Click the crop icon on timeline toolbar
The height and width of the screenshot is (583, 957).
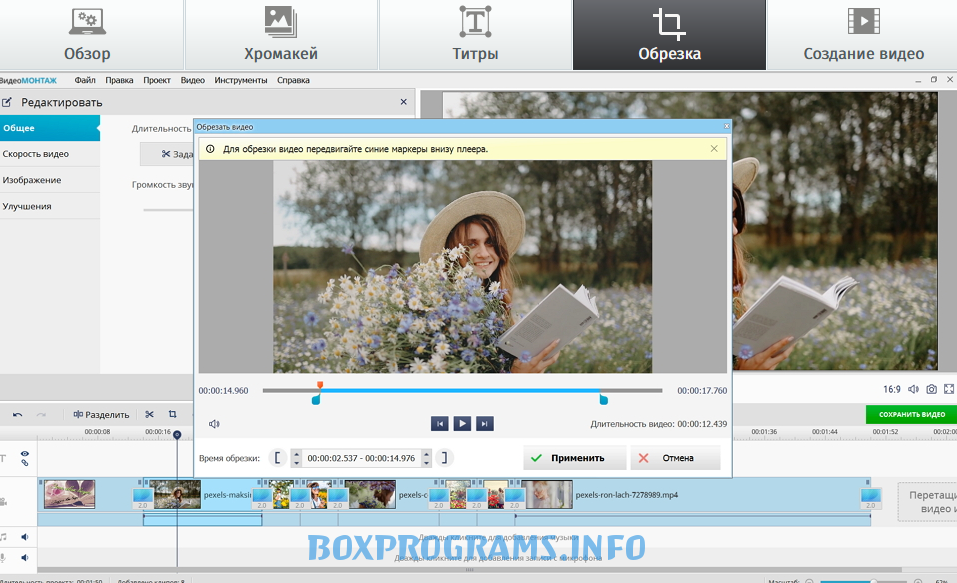(x=173, y=415)
